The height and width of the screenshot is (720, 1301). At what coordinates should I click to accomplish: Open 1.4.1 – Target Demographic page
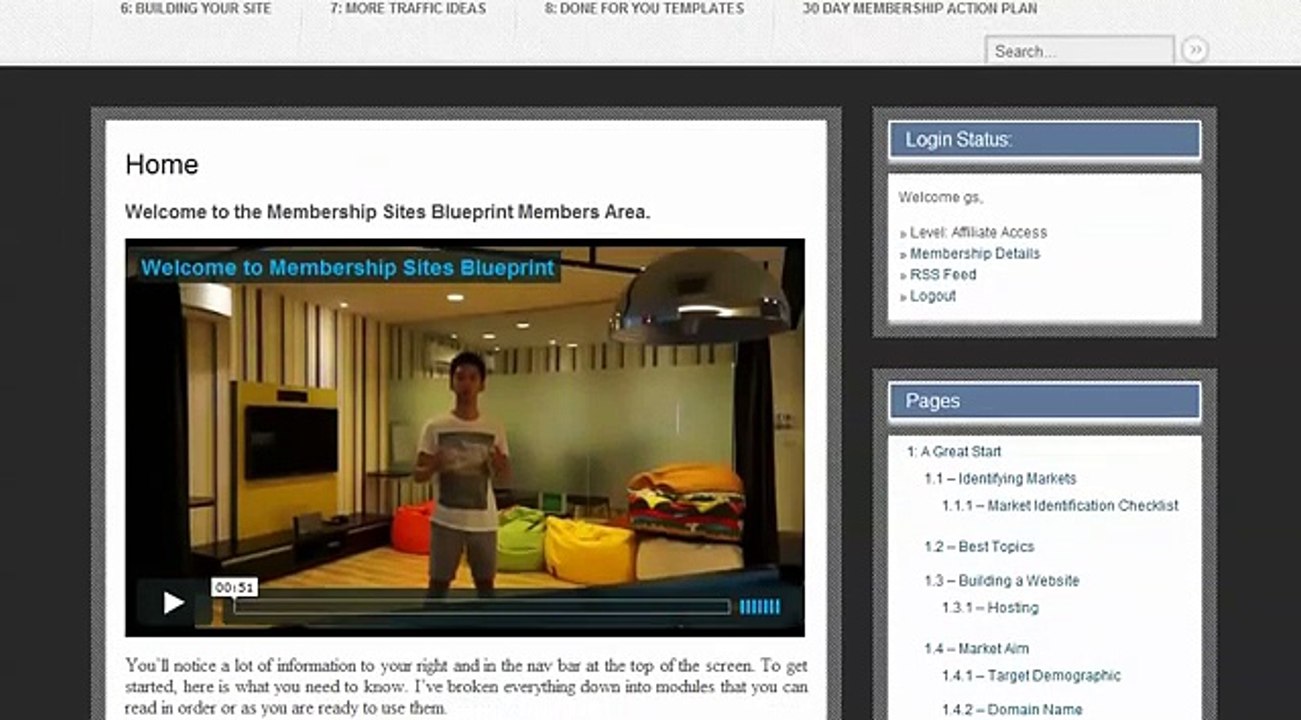tap(1031, 676)
